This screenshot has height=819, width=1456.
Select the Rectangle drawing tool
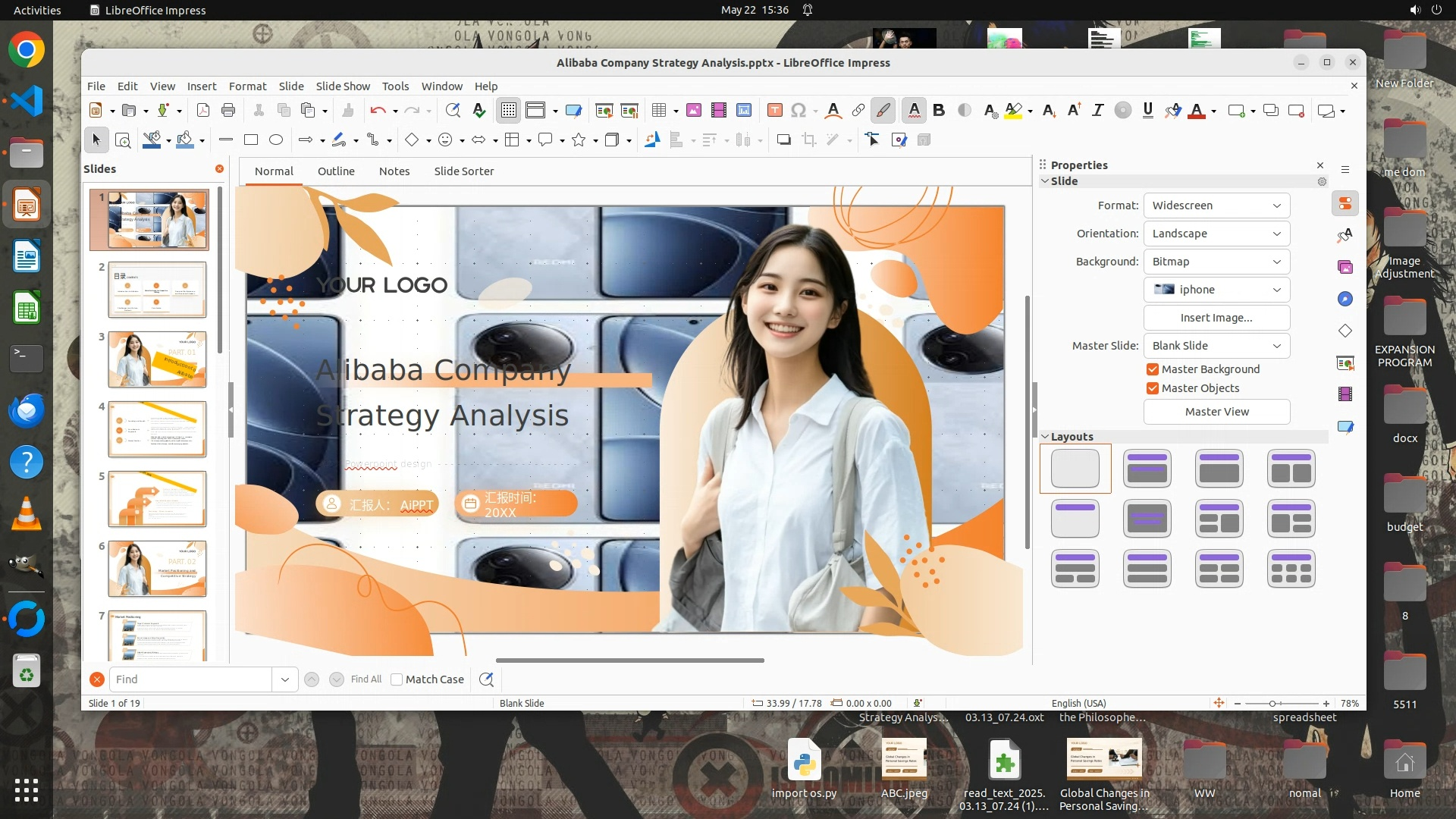pyautogui.click(x=251, y=140)
